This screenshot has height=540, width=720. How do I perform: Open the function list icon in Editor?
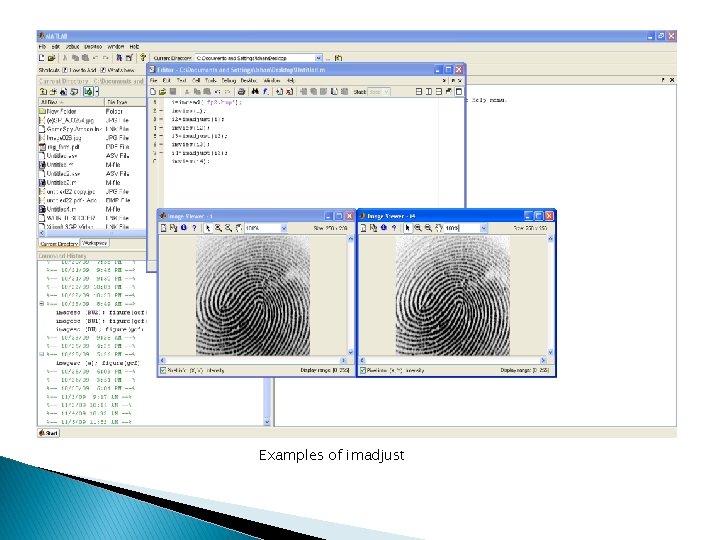pyautogui.click(x=265, y=92)
